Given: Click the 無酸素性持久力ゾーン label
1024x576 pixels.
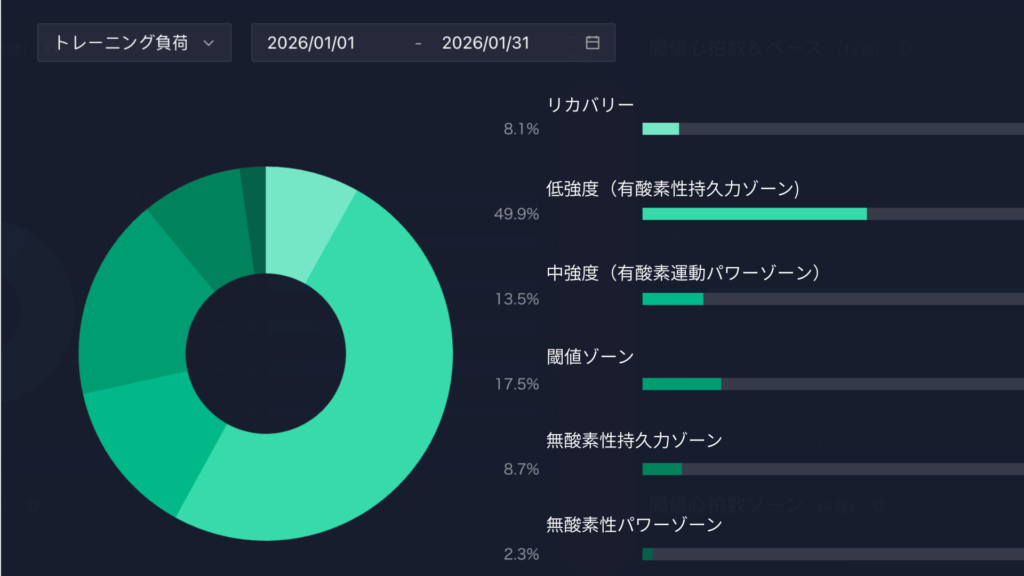Looking at the screenshot, I should pos(634,440).
